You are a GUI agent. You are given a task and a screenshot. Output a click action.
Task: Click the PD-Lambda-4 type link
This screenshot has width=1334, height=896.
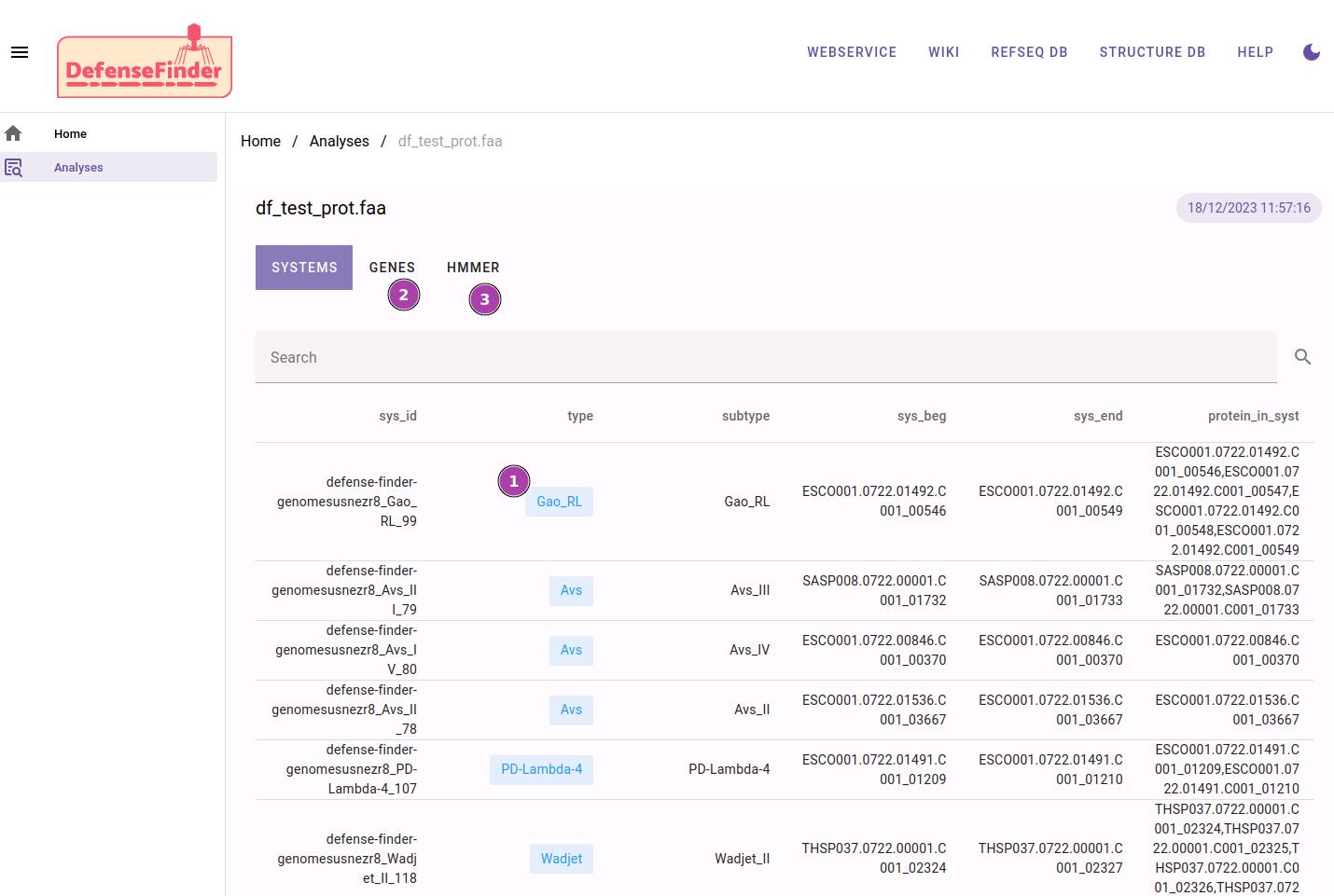tap(541, 769)
